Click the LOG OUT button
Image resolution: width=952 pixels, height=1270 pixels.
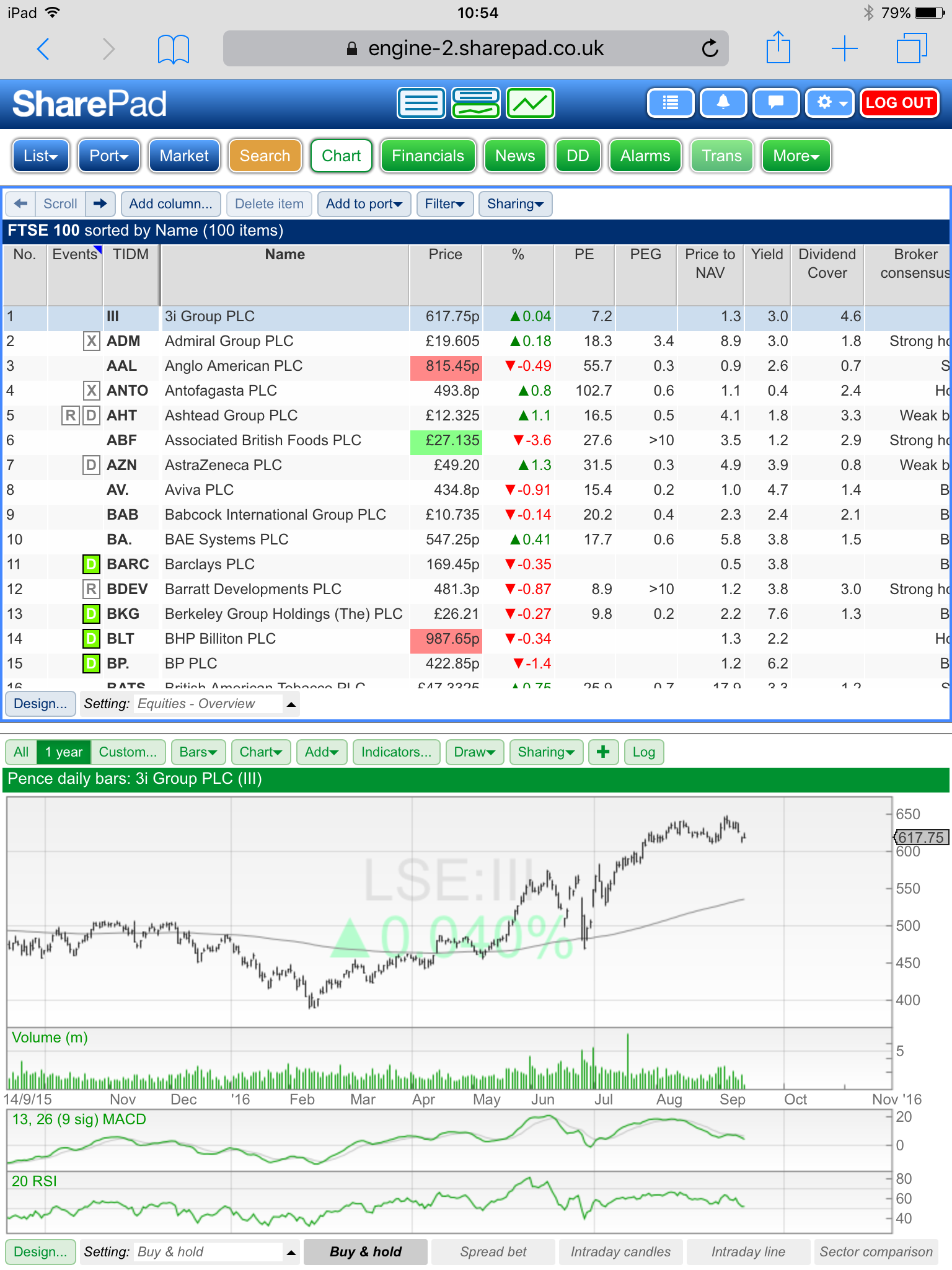pos(899,103)
